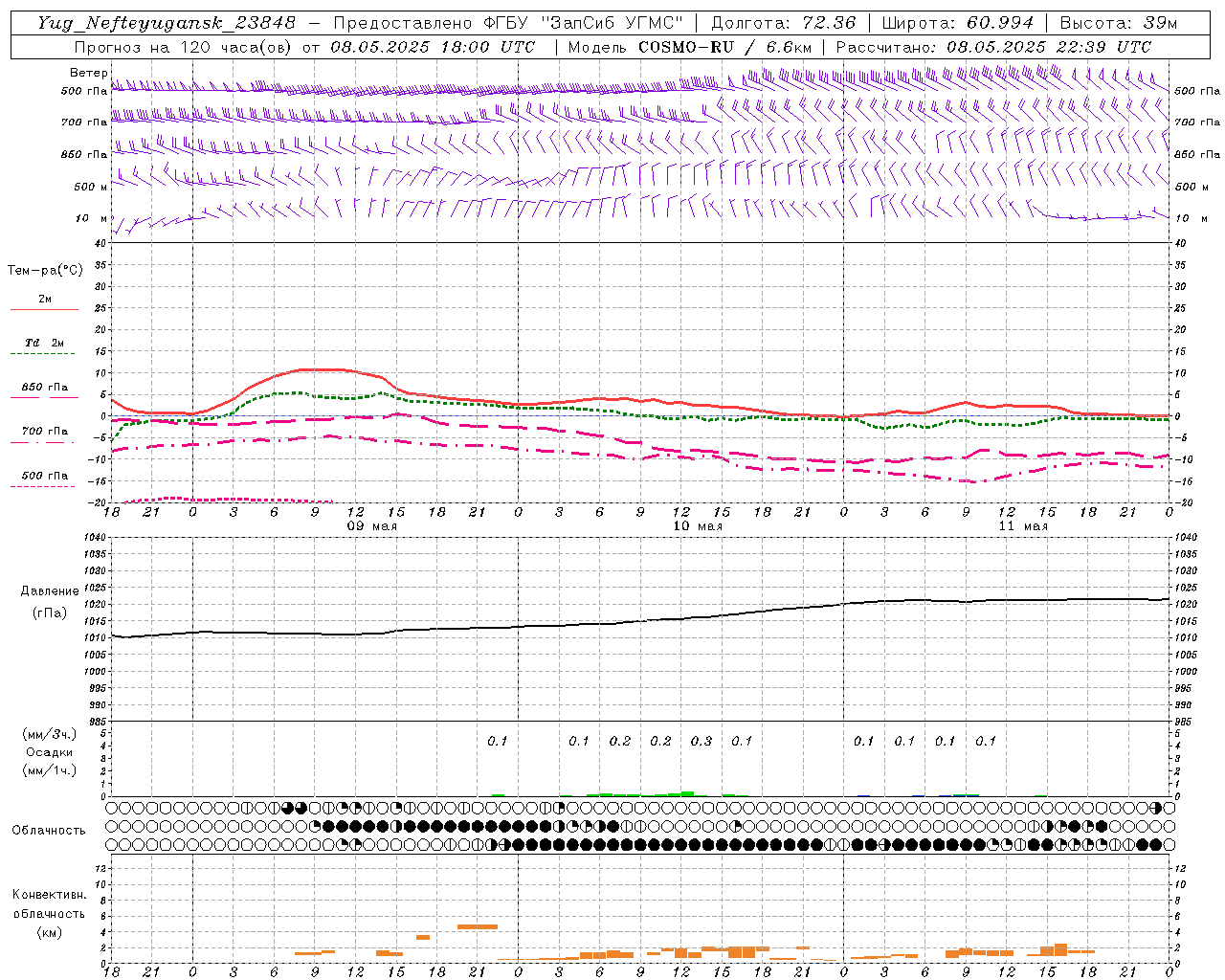Click the 500 гПа temperature legend entry
Image resolution: width=1225 pixels, height=980 pixels.
(x=45, y=476)
